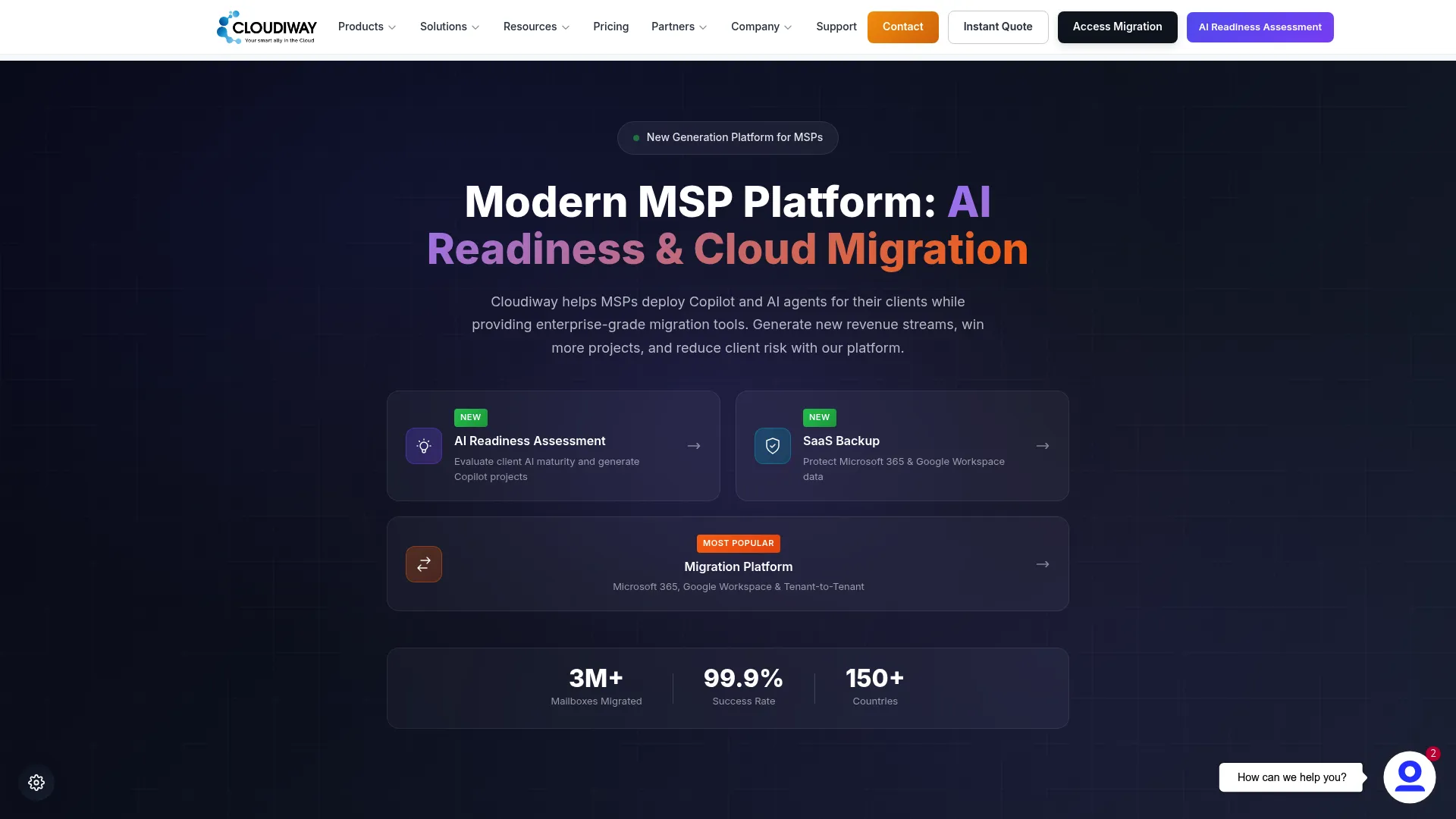This screenshot has width=1456, height=819.
Task: Click the Access Migration button
Action: click(1117, 27)
